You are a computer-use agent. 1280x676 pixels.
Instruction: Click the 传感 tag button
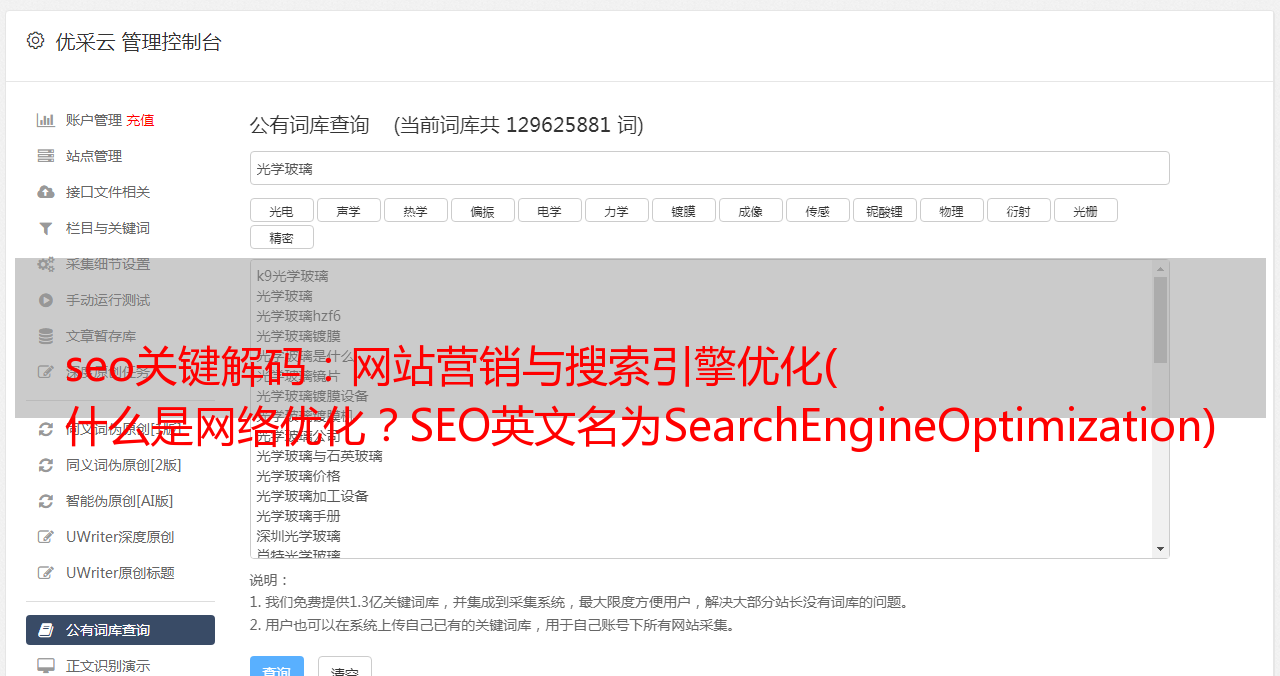(x=818, y=210)
